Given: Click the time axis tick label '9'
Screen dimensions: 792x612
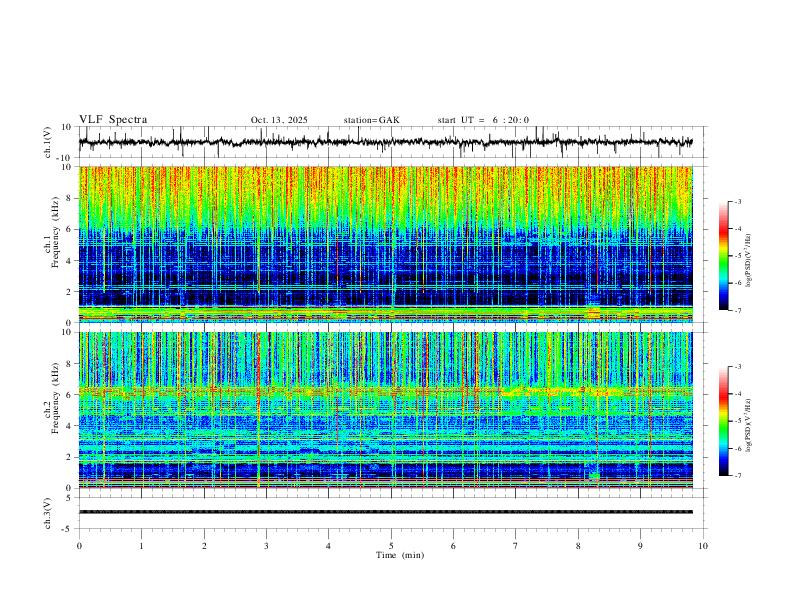Looking at the screenshot, I should [x=640, y=546].
